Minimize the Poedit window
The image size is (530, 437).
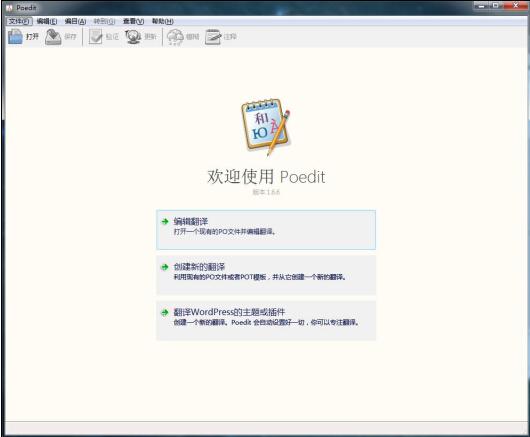click(482, 6)
